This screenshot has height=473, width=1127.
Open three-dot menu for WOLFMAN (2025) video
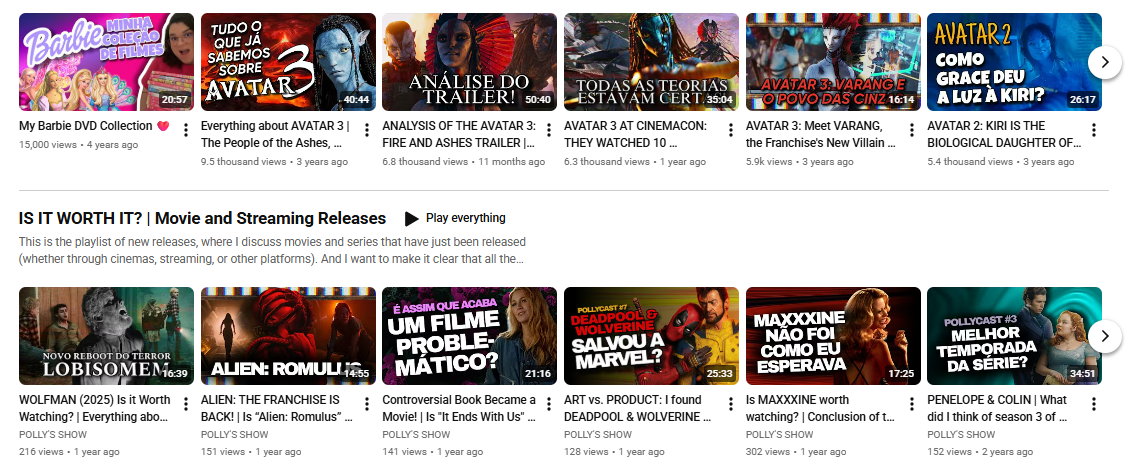[185, 404]
